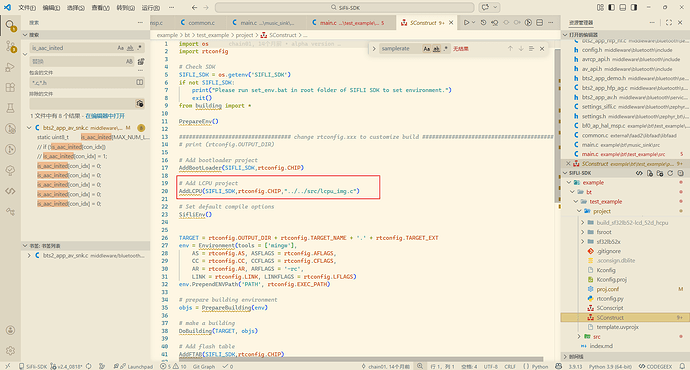
Task: Maximize the secondary side bar panel
Action: [x=669, y=22]
